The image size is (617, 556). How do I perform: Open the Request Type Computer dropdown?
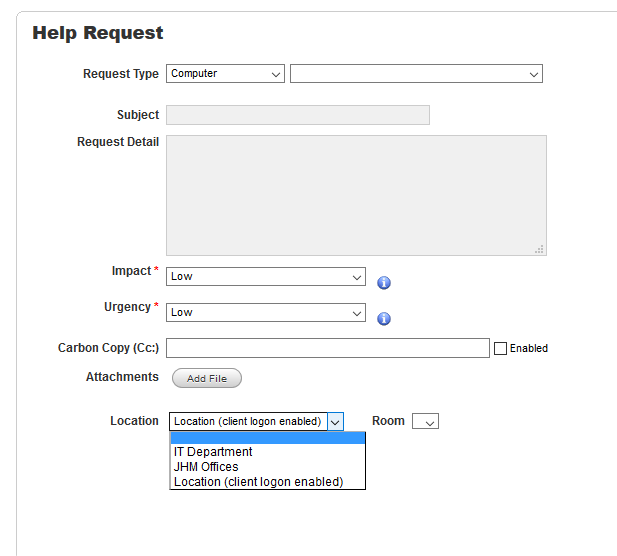[x=226, y=74]
